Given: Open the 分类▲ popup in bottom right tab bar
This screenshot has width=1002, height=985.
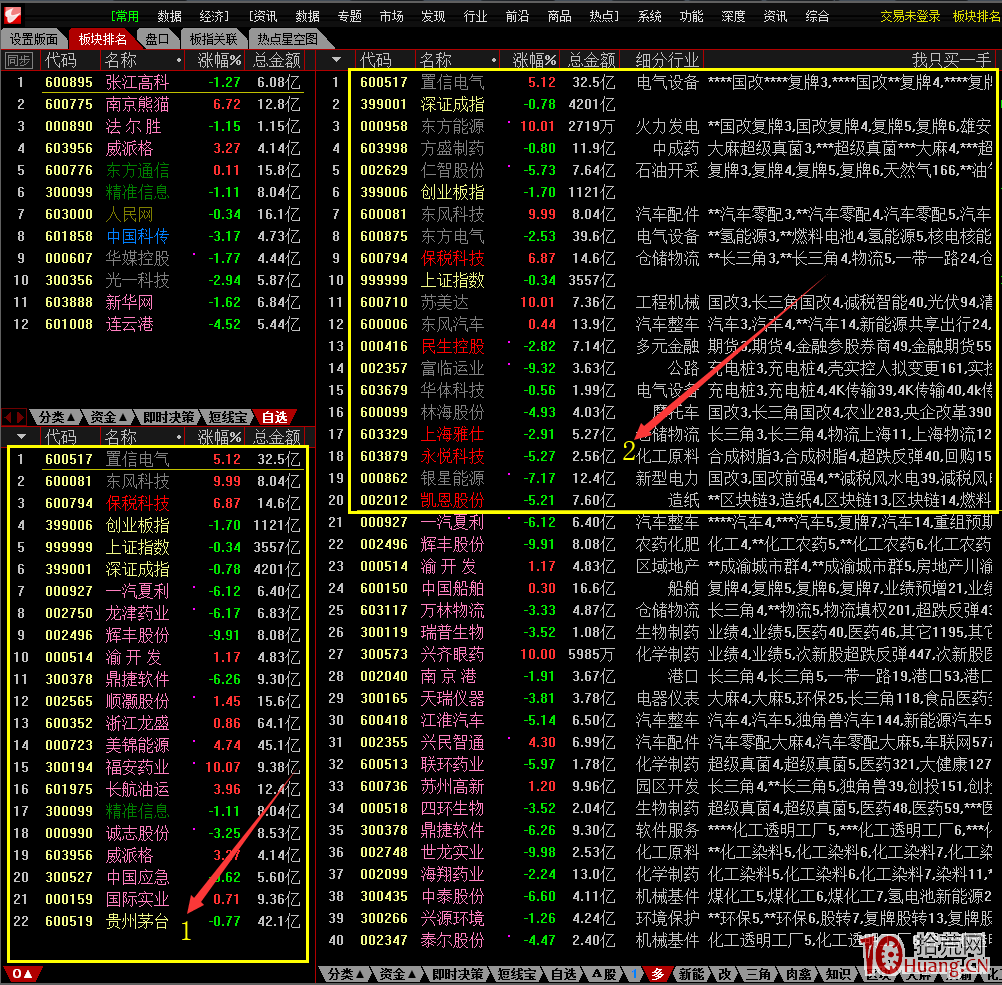Looking at the screenshot, I should pyautogui.click(x=346, y=974).
